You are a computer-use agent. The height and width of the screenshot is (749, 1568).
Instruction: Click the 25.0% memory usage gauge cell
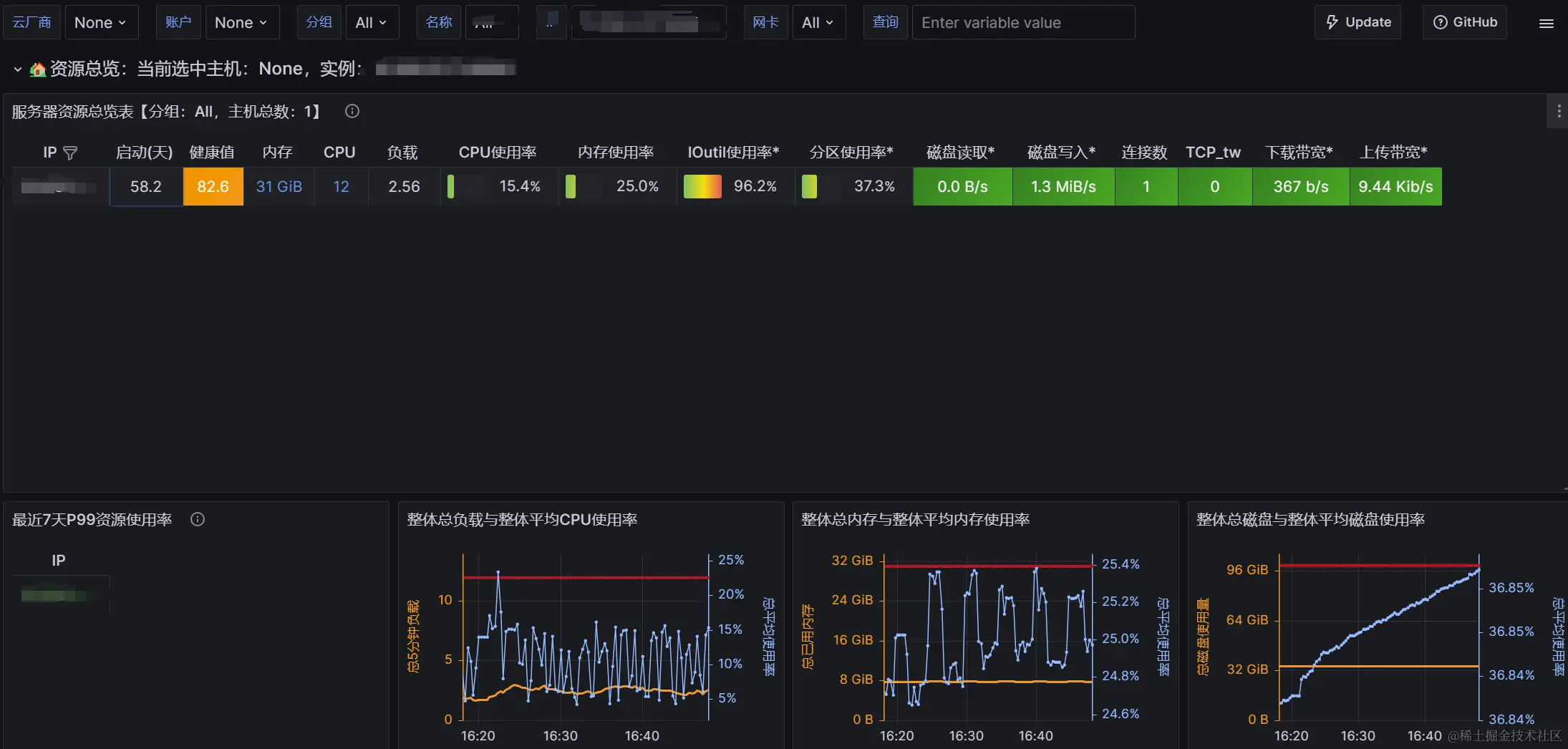(x=617, y=186)
